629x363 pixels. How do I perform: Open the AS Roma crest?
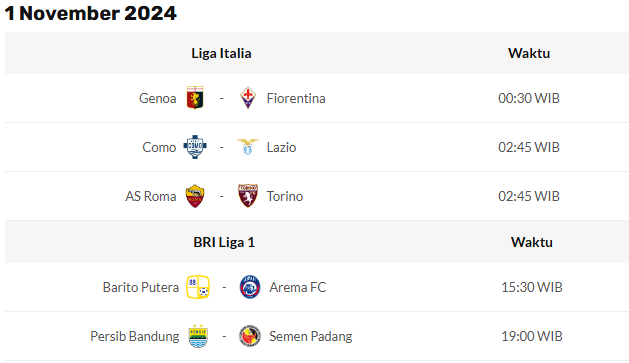pos(195,196)
